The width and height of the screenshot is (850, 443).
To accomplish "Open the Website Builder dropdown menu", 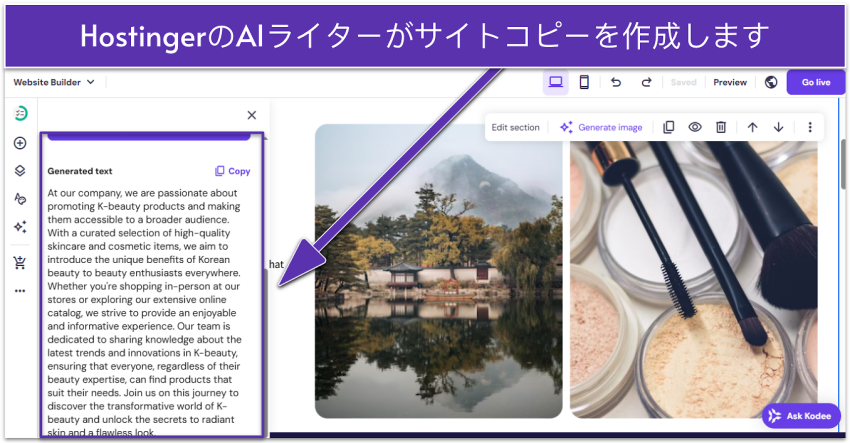I will [54, 82].
